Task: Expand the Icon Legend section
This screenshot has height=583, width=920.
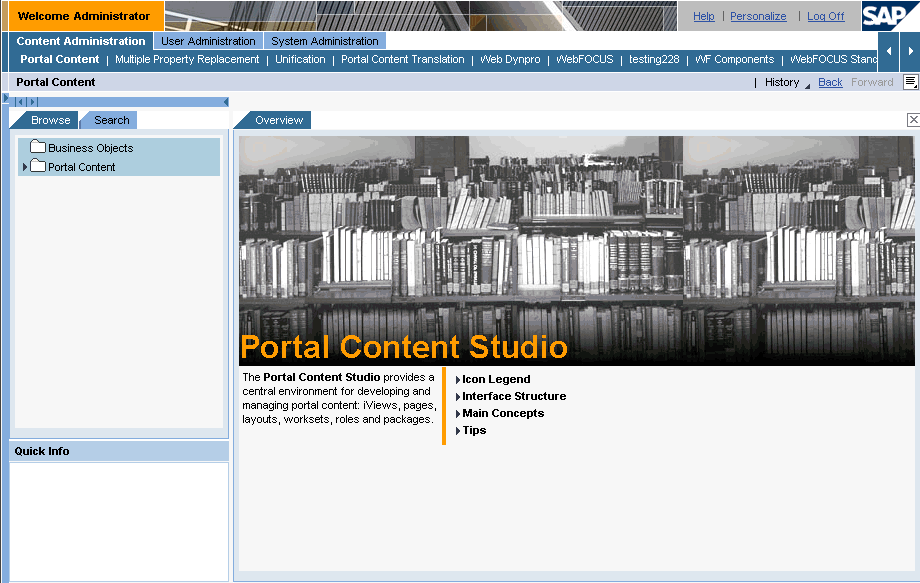Action: [x=495, y=379]
